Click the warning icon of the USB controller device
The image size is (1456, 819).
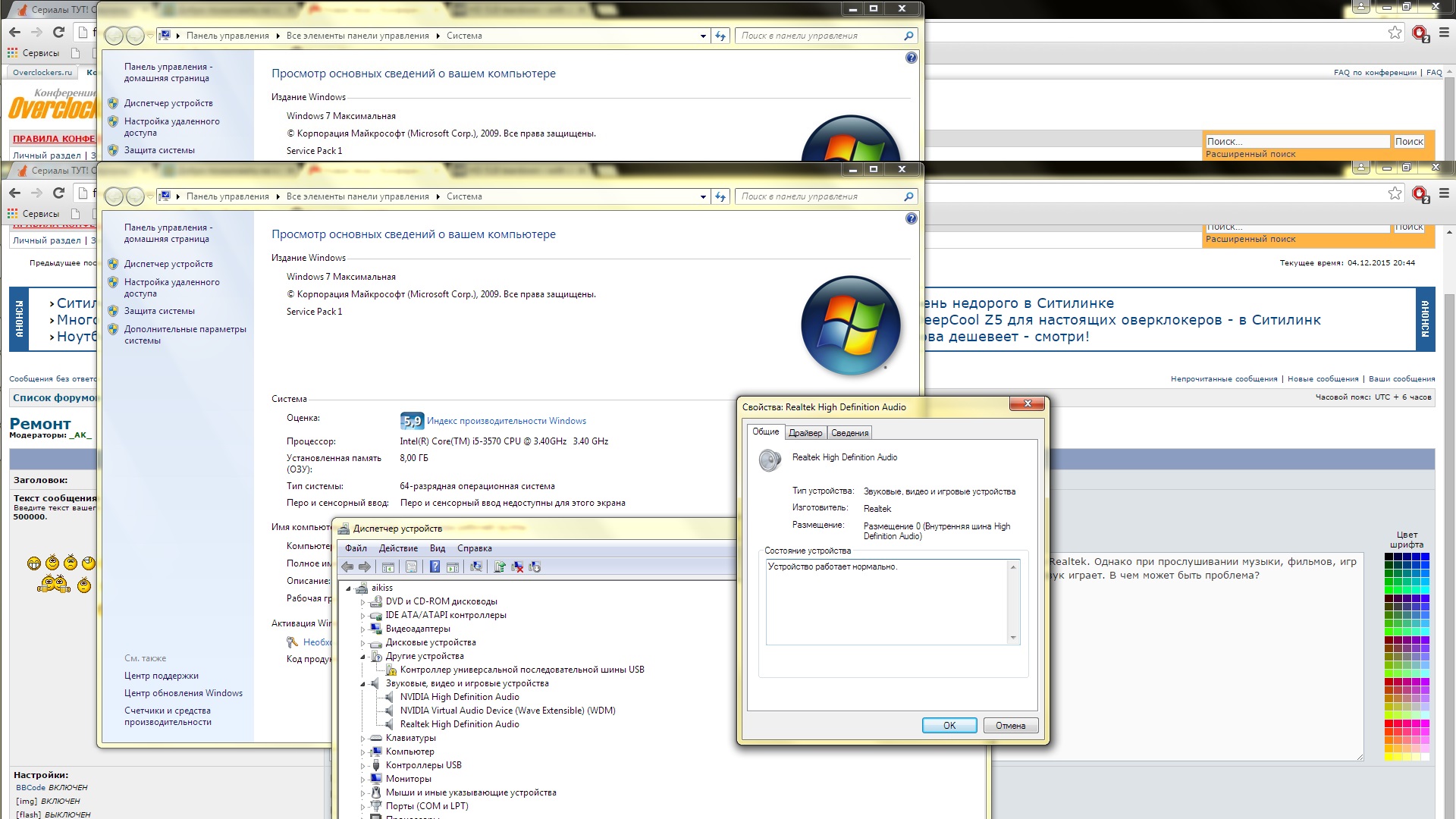[391, 670]
